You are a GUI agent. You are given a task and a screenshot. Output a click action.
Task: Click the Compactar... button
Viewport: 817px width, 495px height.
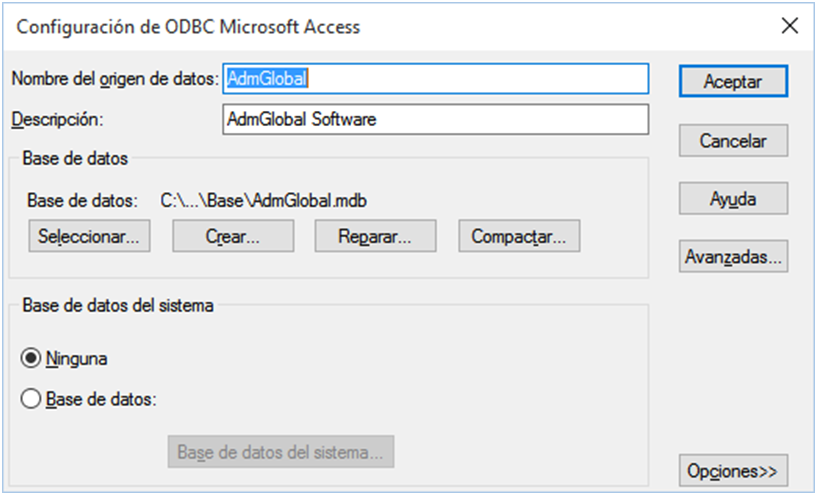click(x=519, y=236)
